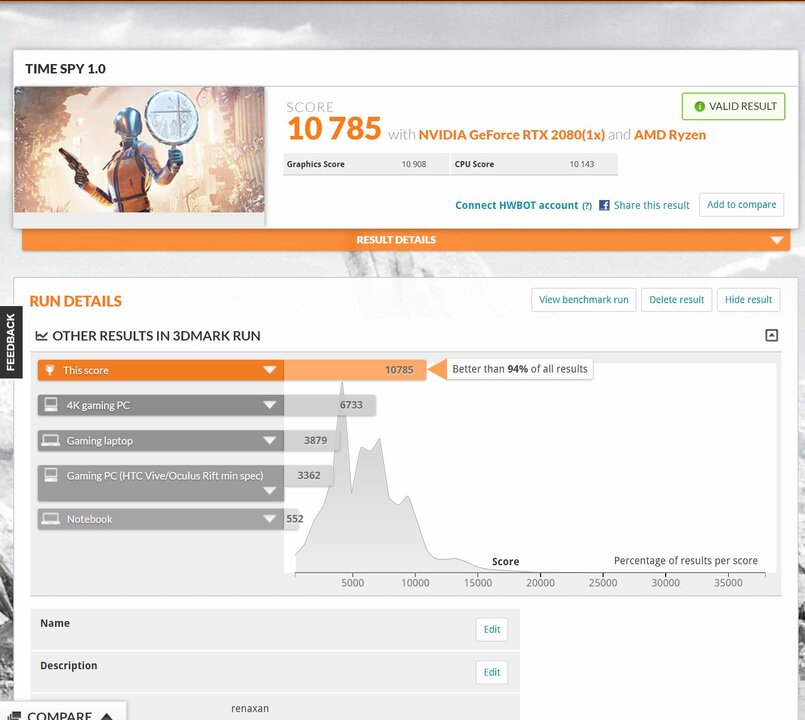This screenshot has width=805, height=720.
Task: Click the Valid Result button
Action: [x=733, y=106]
